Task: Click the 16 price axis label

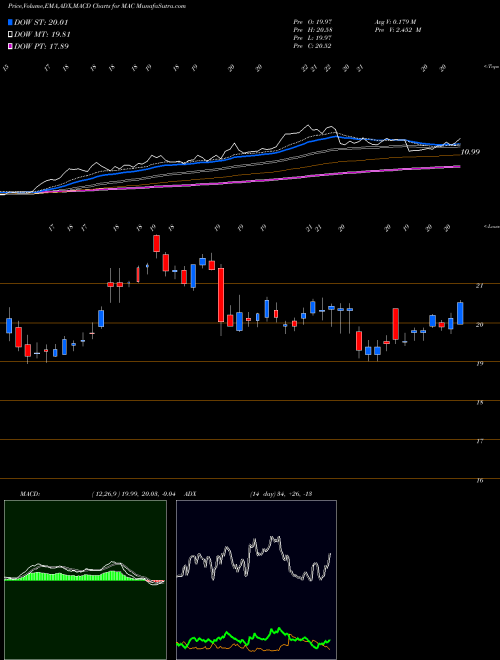Action: [479, 480]
